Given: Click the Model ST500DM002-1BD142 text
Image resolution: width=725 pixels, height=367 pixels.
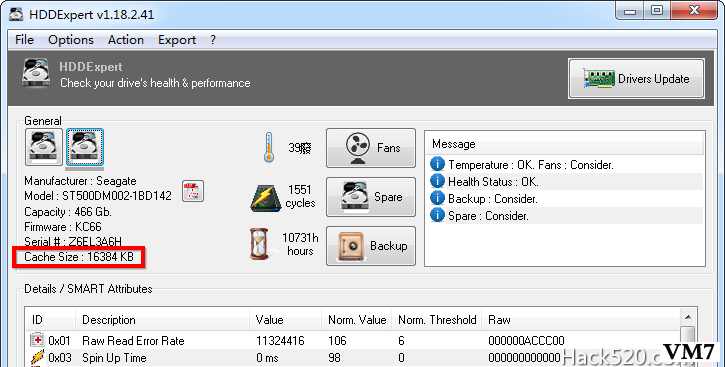Looking at the screenshot, I should [x=98, y=196].
